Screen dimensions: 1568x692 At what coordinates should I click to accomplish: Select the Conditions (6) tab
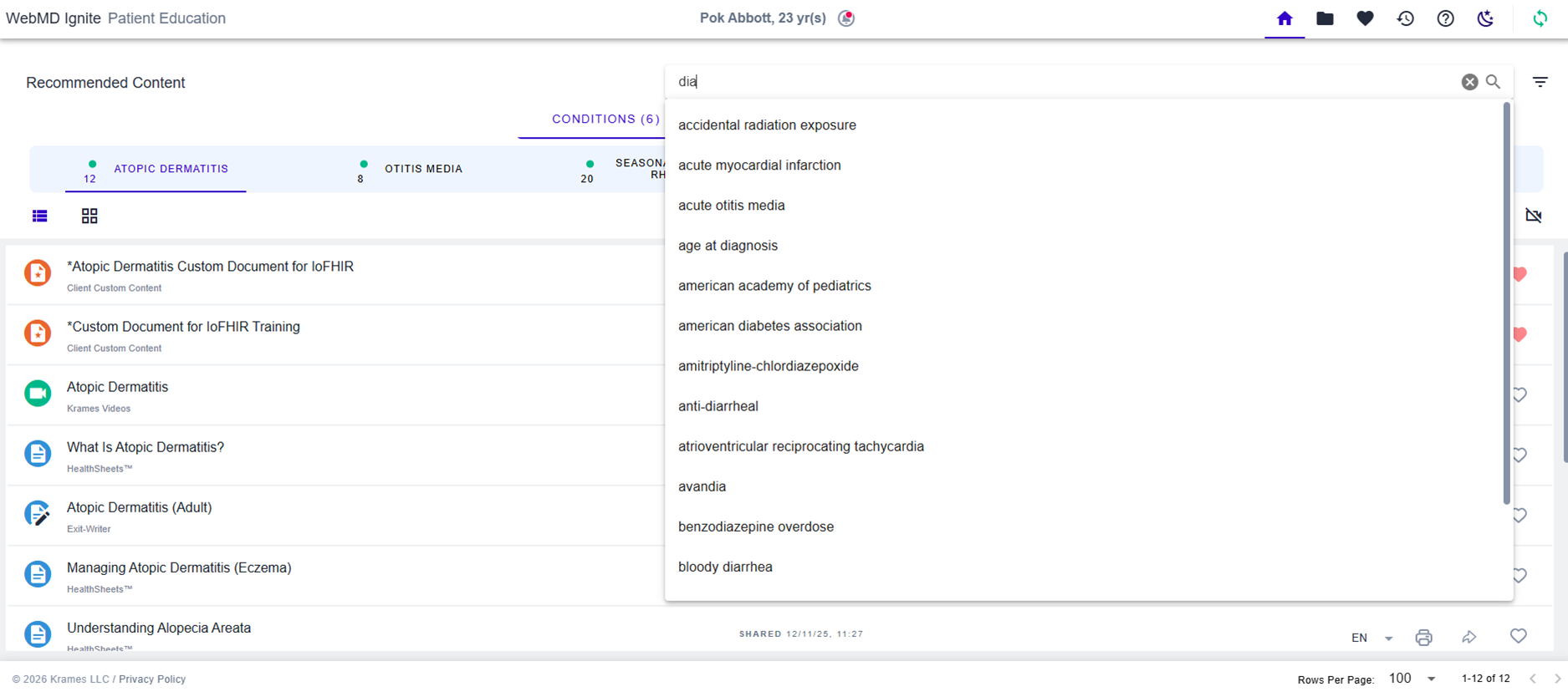(x=606, y=119)
